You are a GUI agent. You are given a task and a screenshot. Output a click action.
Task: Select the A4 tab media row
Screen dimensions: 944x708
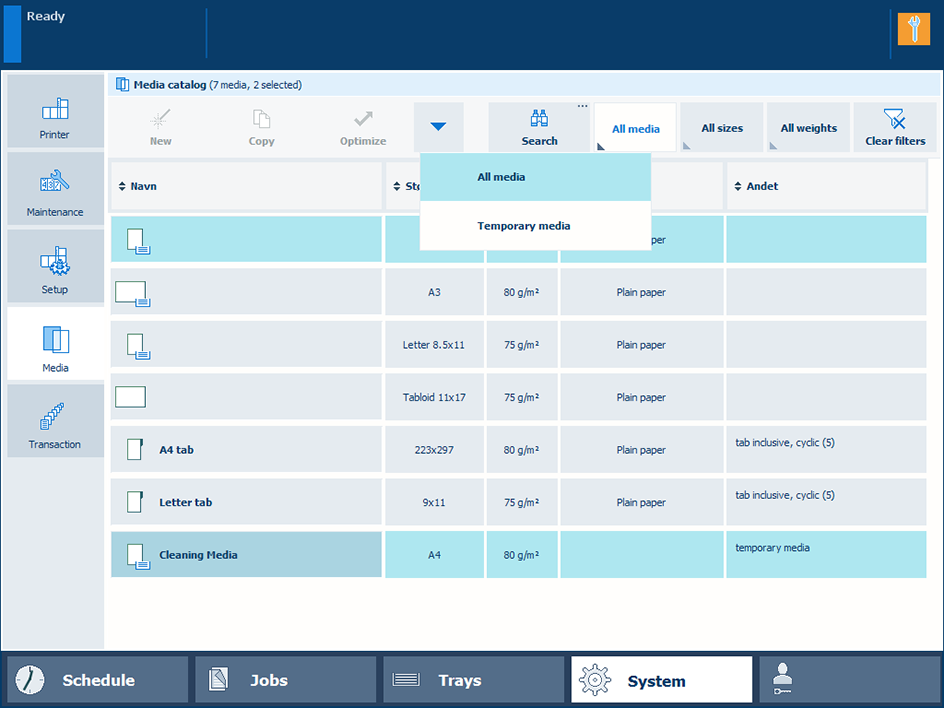click(245, 450)
